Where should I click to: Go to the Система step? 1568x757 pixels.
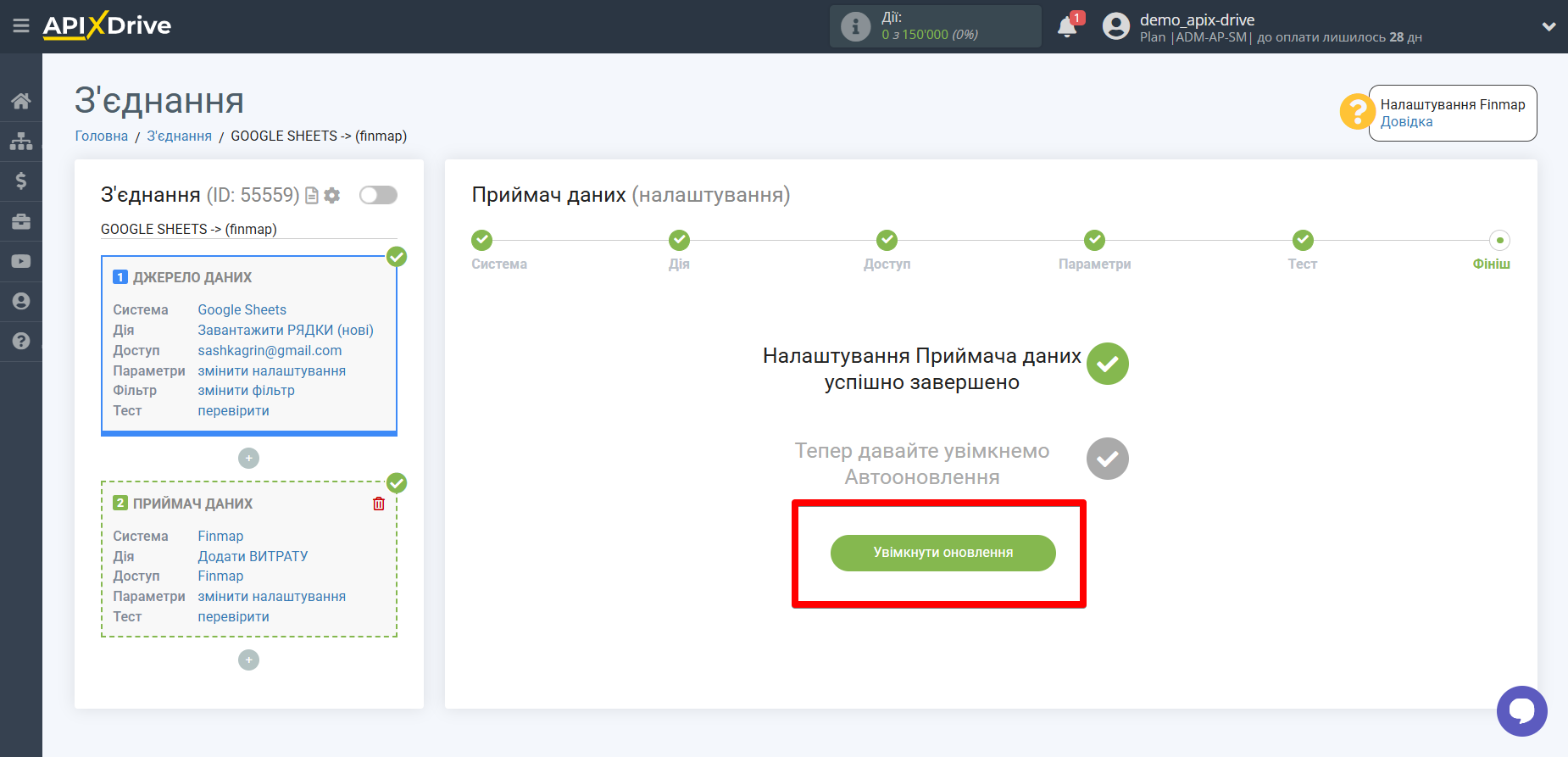[482, 241]
